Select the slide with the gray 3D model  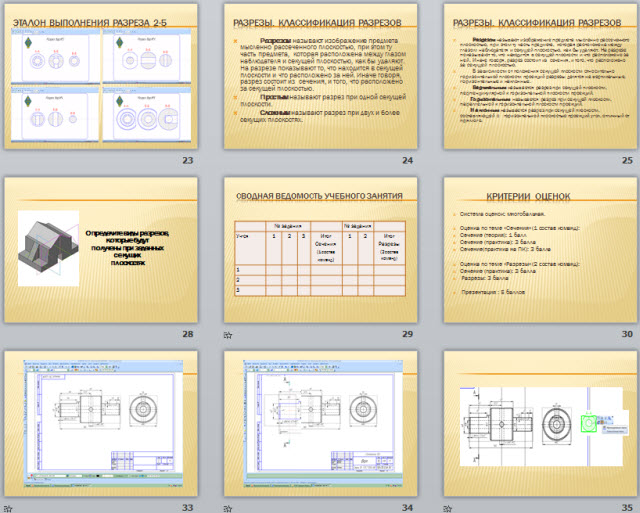coord(101,250)
